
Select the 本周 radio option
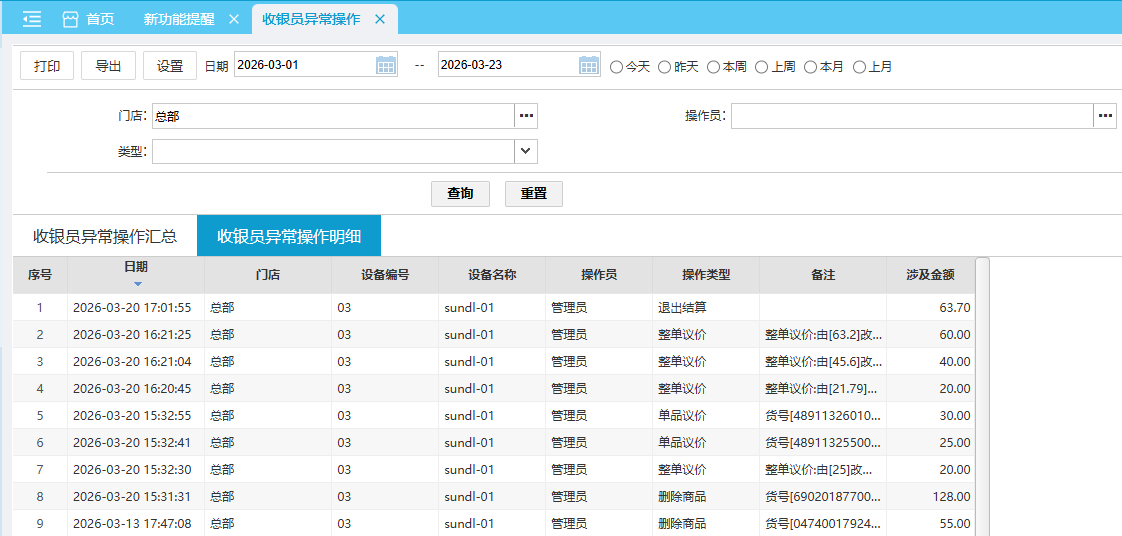(713, 67)
